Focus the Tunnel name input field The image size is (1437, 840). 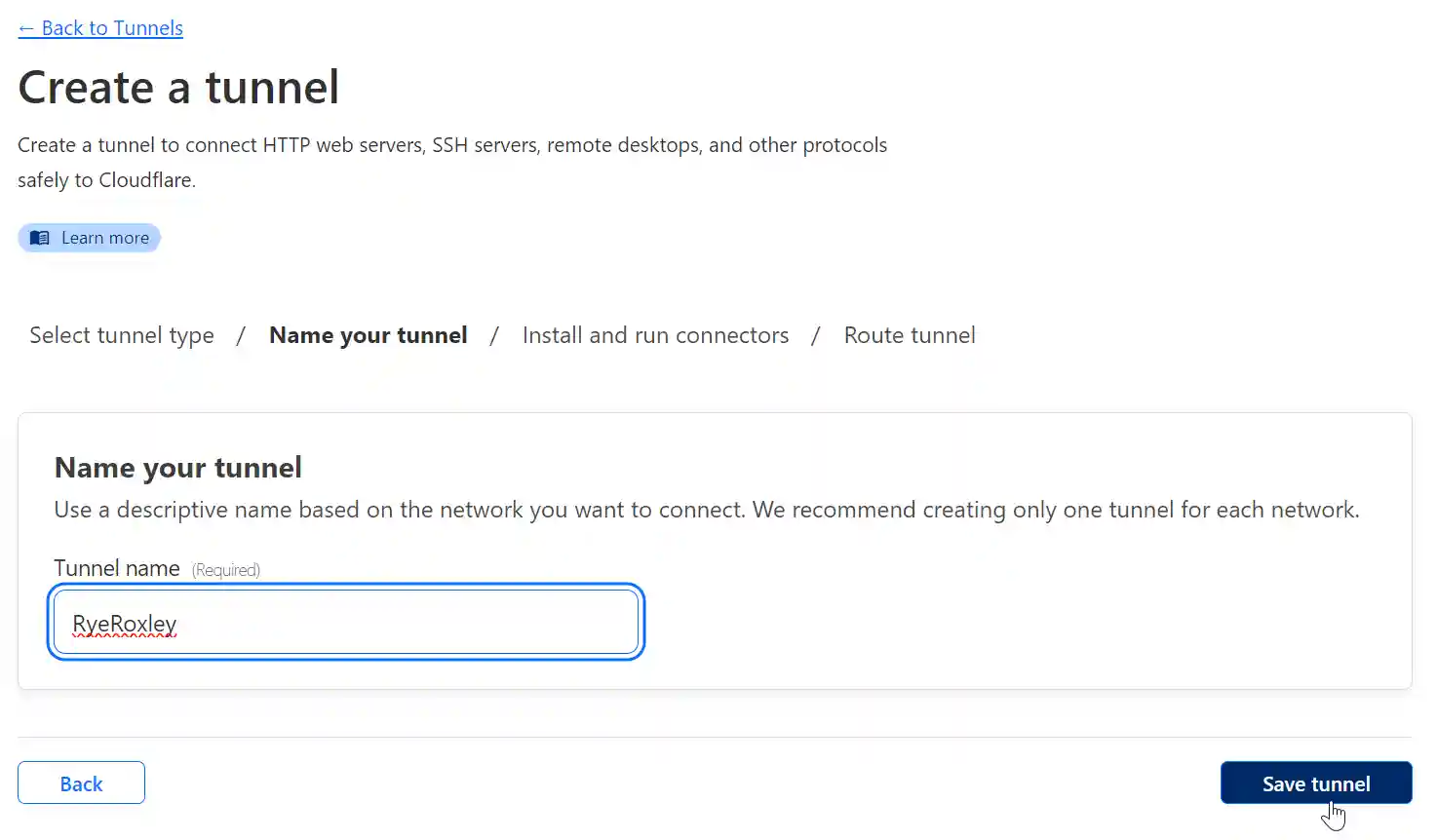pyautogui.click(x=345, y=622)
